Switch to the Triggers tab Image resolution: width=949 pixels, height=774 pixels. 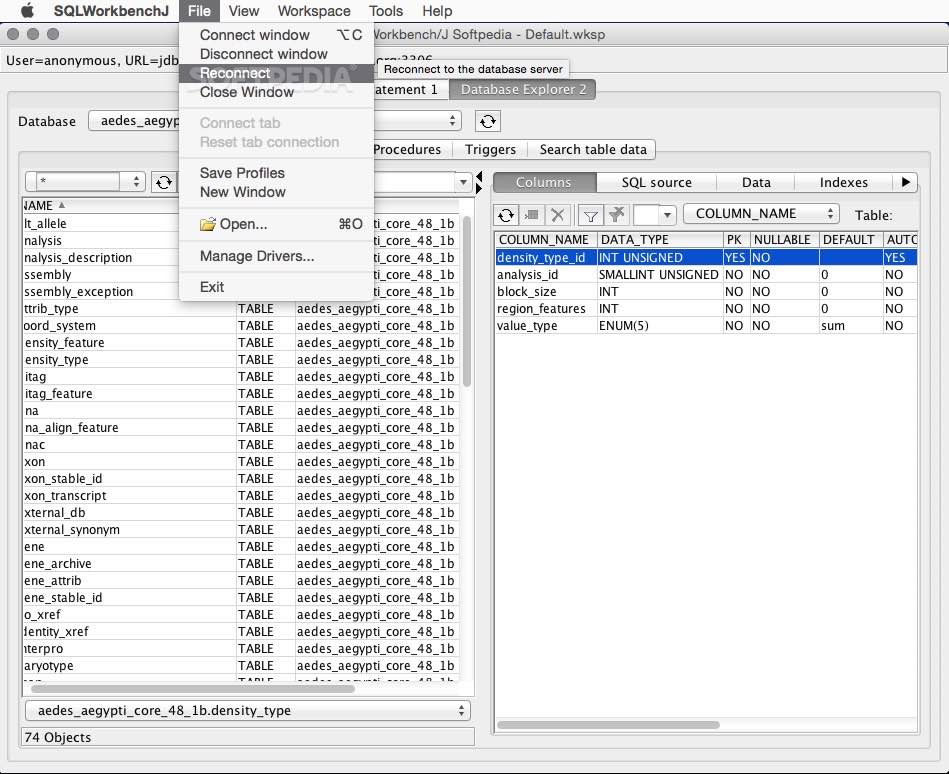490,149
